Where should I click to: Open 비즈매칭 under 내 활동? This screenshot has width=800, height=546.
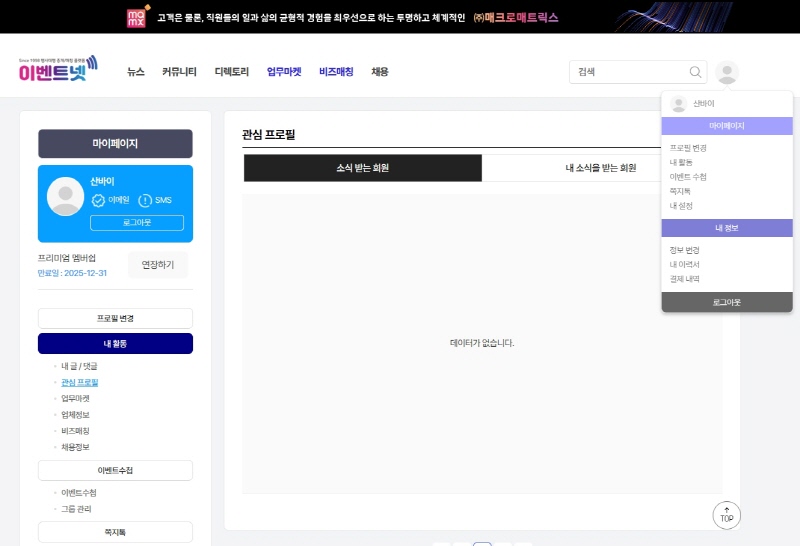(76, 431)
